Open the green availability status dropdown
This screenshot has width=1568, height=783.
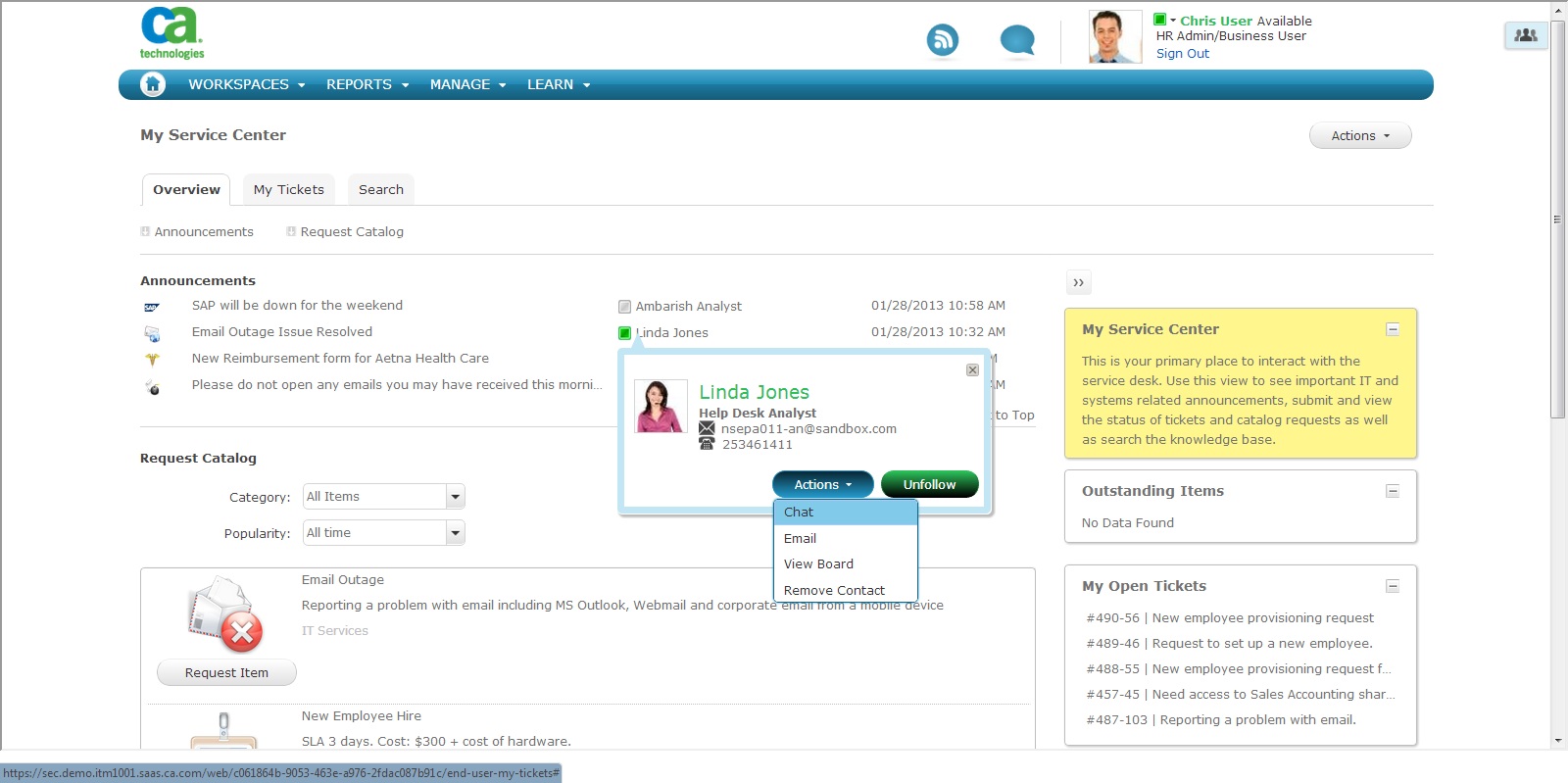(x=1164, y=20)
